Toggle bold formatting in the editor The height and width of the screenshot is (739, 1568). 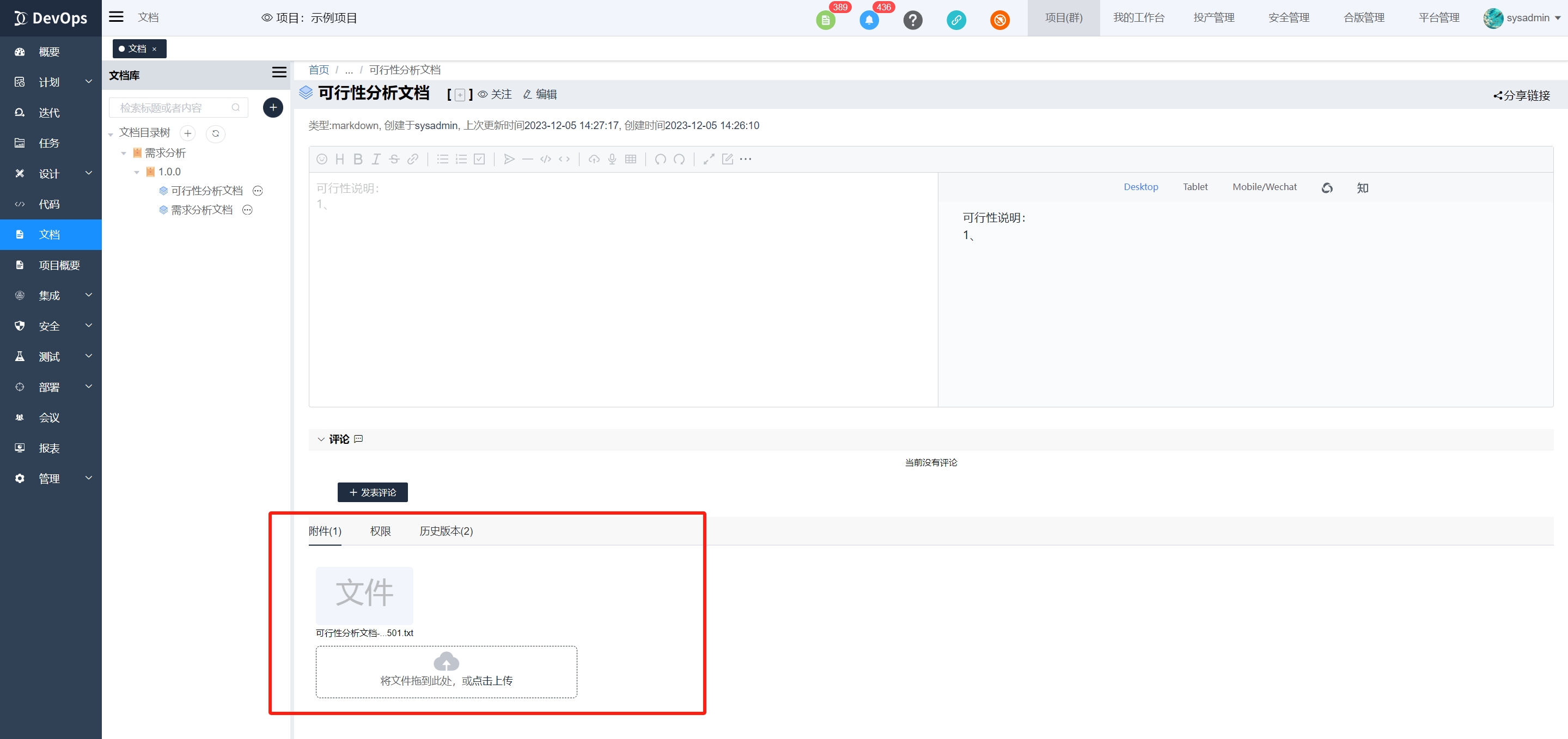coord(358,159)
